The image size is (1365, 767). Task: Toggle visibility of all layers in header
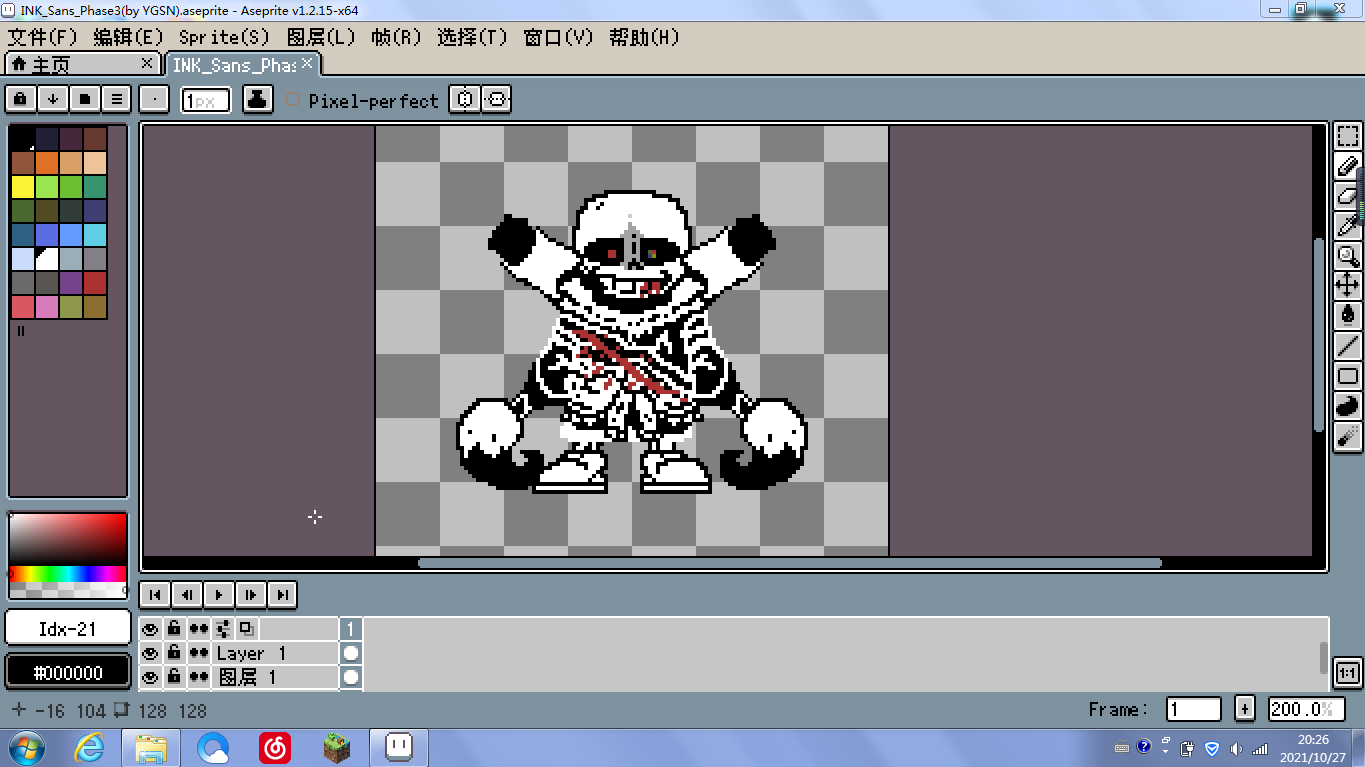click(x=150, y=629)
